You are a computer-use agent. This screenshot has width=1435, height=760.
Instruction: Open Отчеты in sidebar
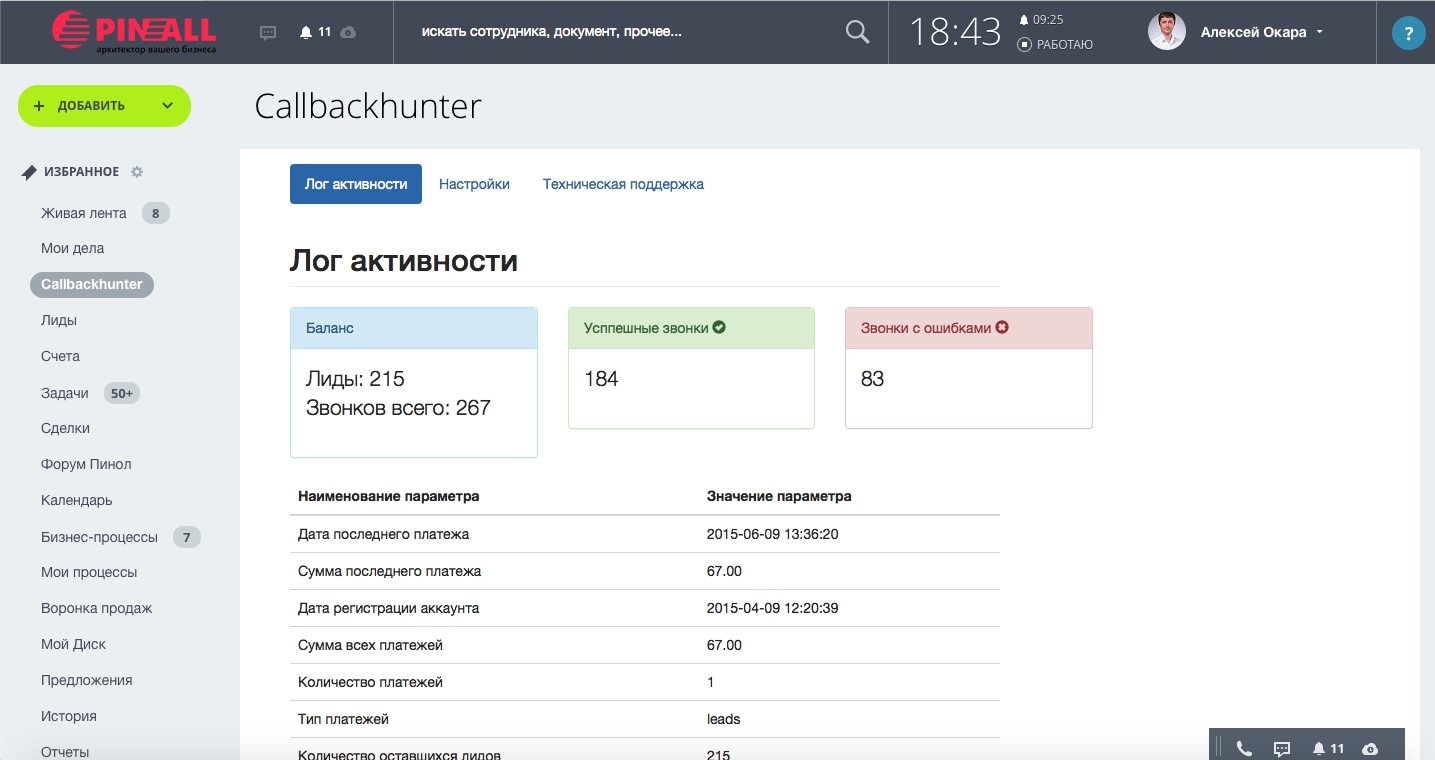(65, 752)
